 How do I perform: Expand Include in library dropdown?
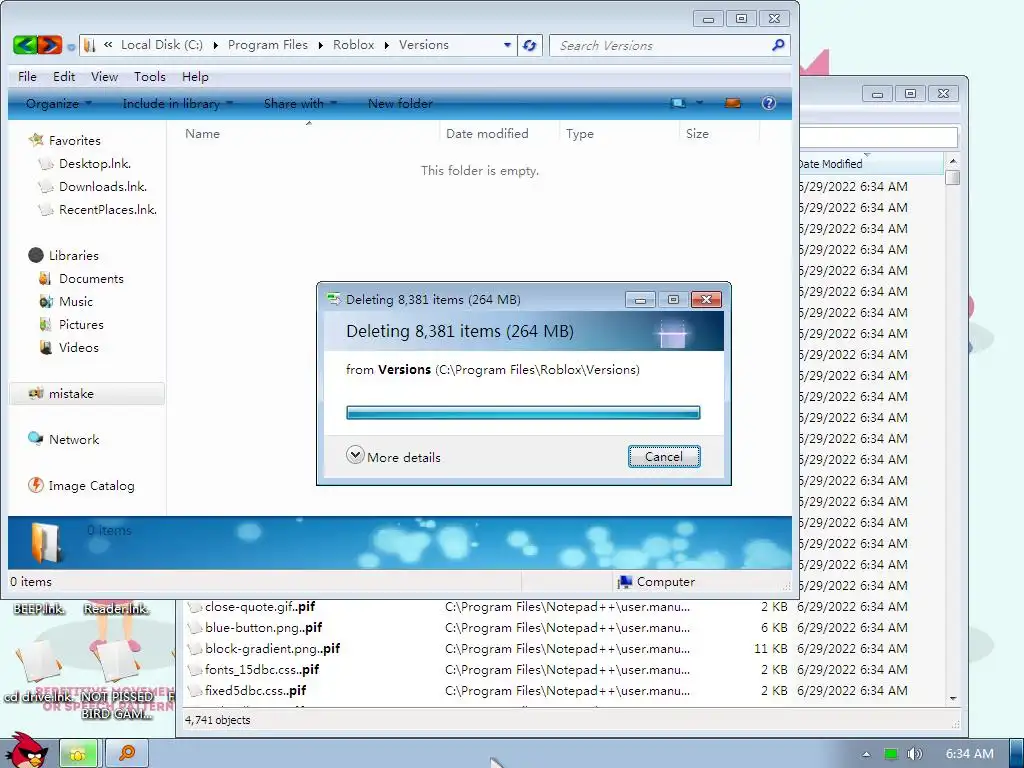click(x=178, y=103)
